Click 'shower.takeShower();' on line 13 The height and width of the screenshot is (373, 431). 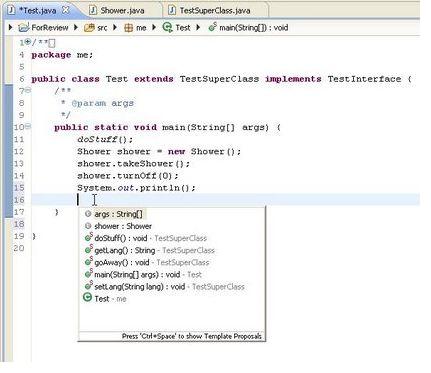(133, 164)
